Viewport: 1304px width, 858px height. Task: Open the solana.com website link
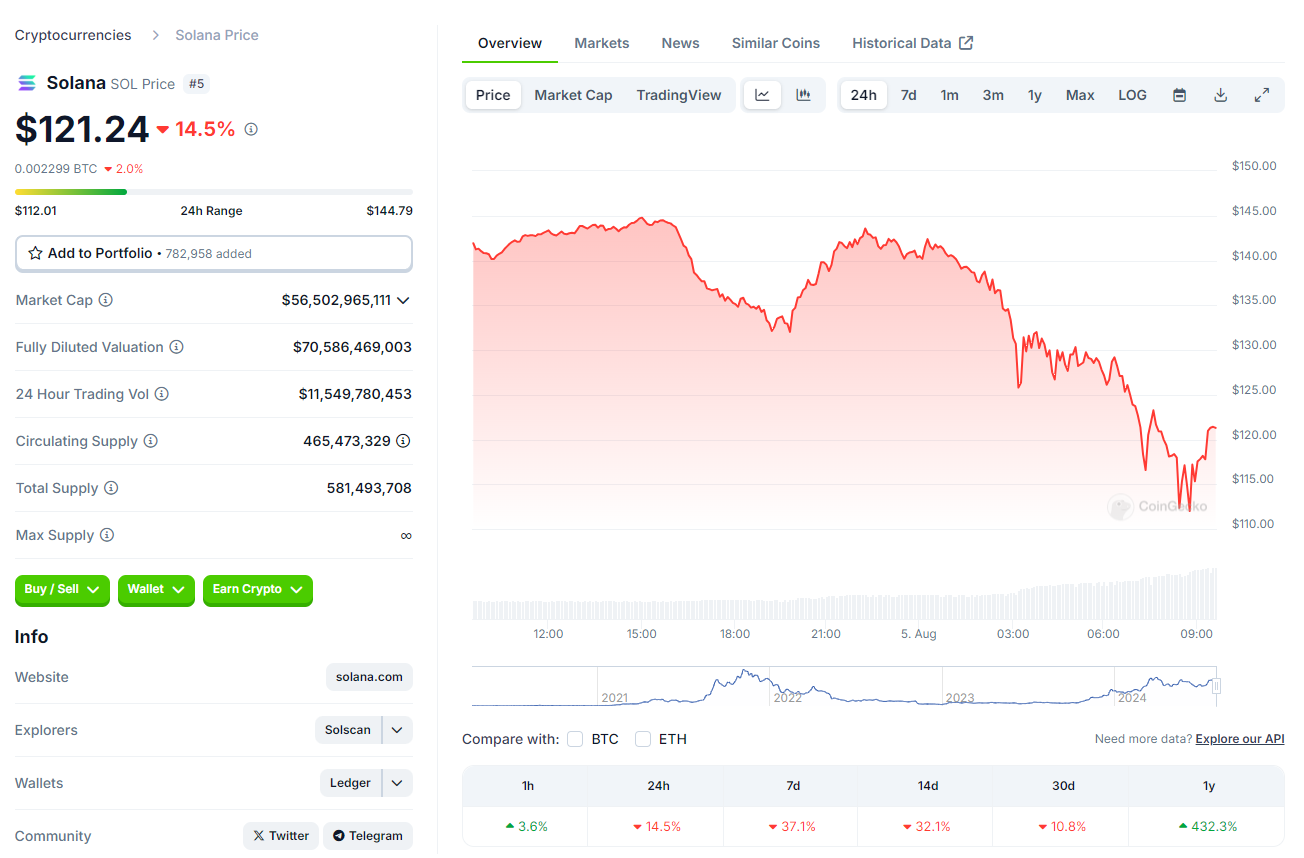click(x=369, y=677)
